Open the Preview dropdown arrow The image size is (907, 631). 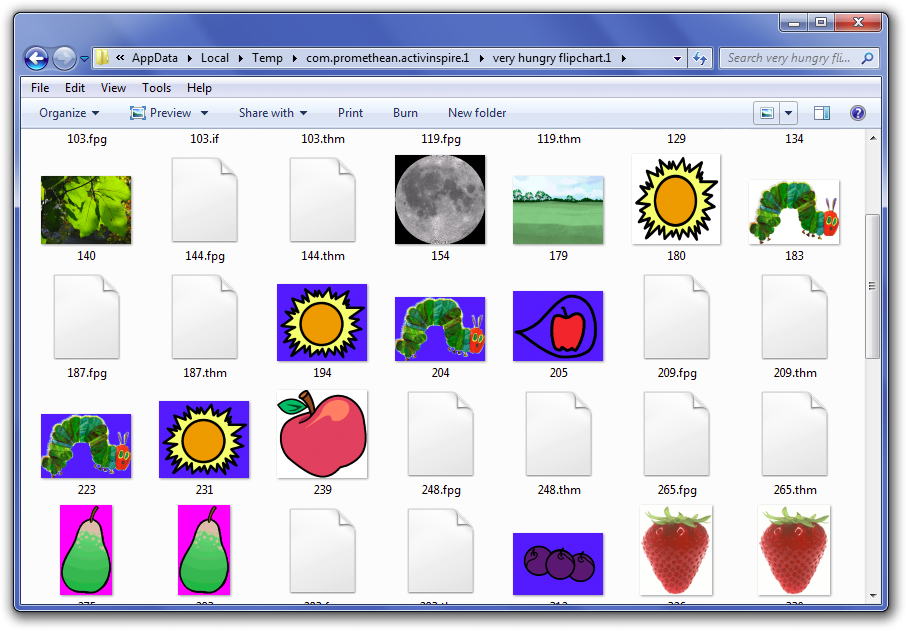[203, 112]
